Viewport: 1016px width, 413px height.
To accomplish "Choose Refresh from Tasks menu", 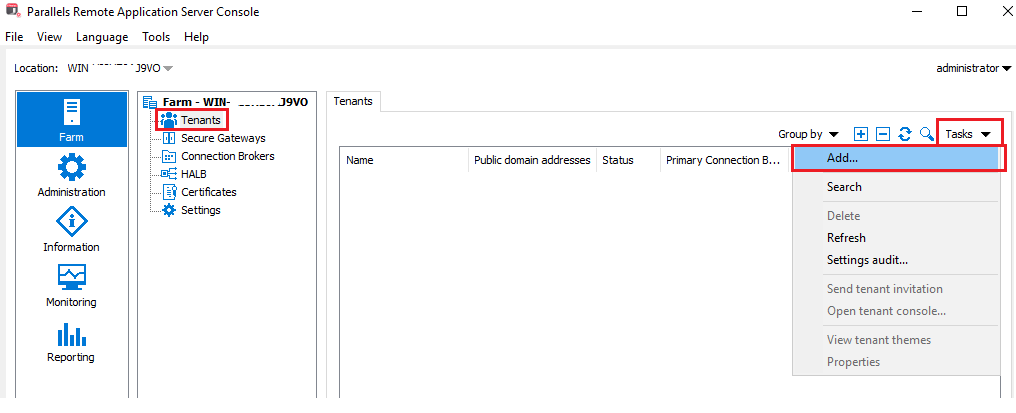I will 896,238.
